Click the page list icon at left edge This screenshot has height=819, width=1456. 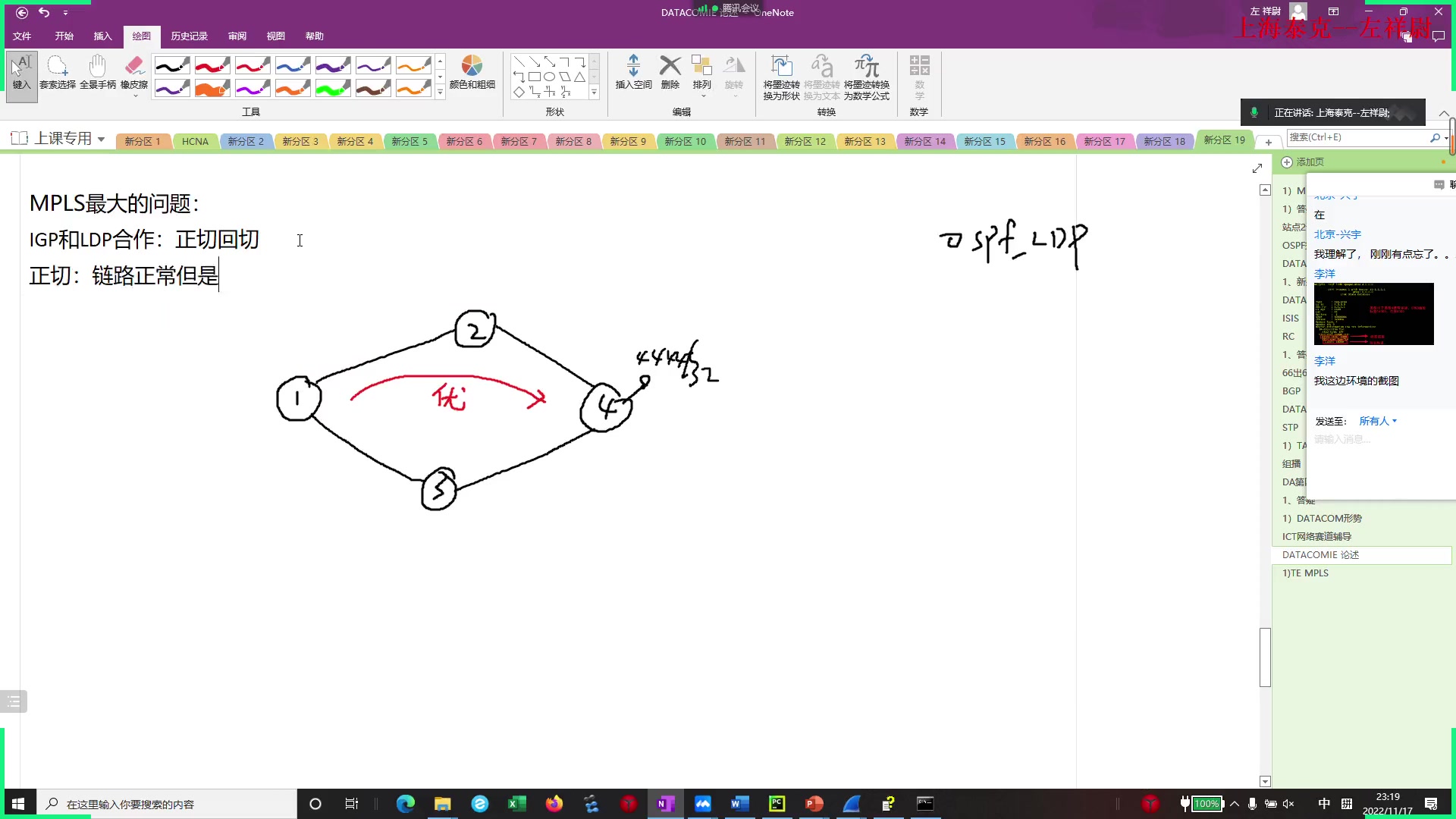(14, 701)
